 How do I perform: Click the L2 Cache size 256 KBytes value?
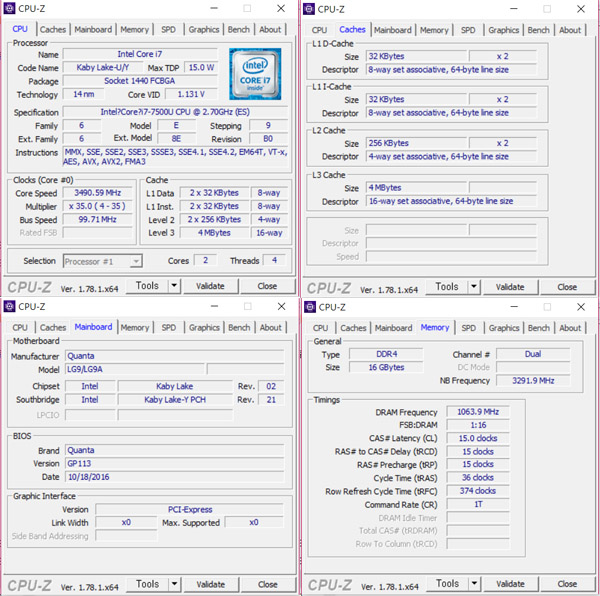[416, 143]
